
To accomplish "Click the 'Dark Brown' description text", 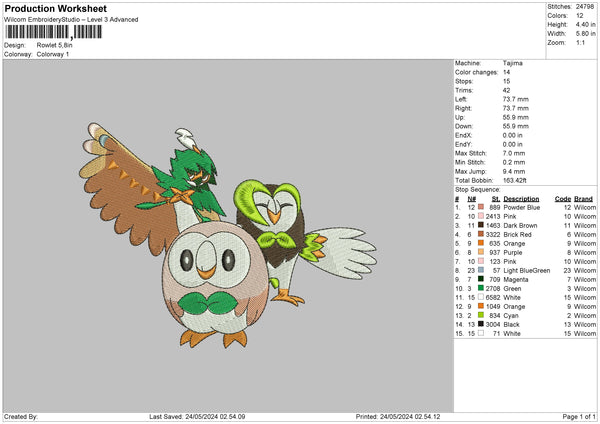I will click(520, 225).
